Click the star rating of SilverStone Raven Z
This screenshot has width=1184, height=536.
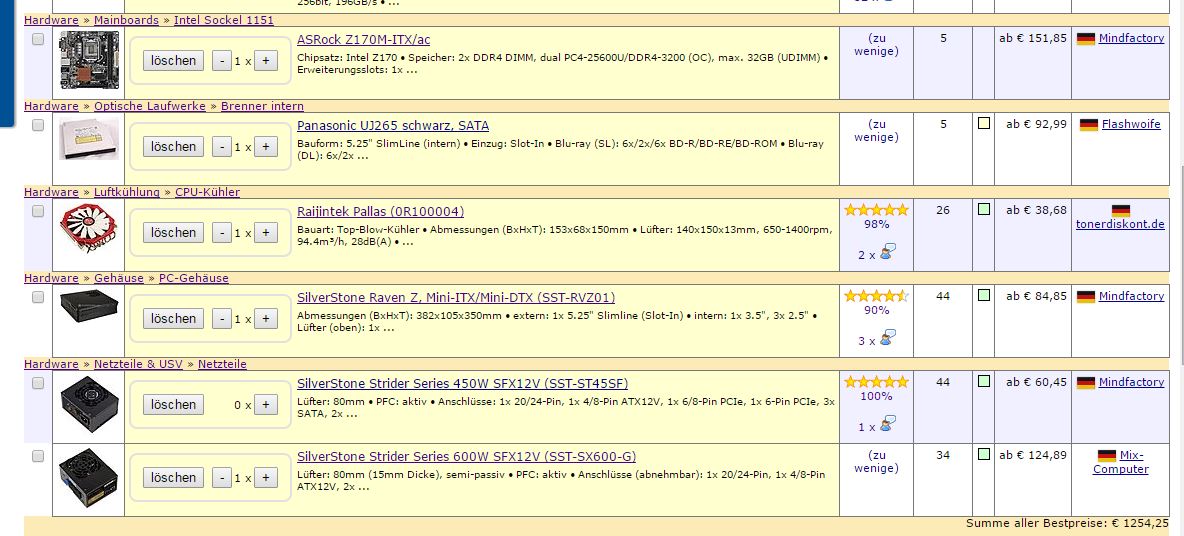point(876,296)
